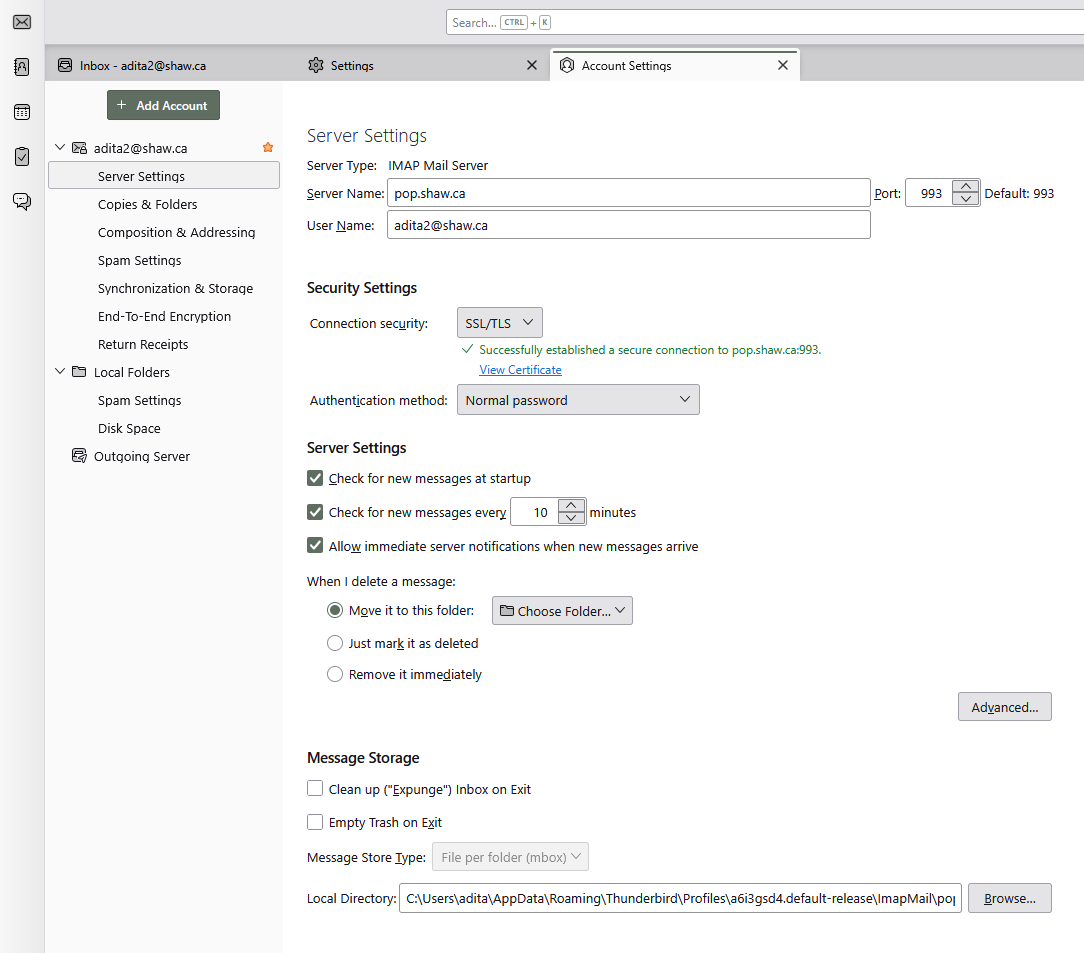The width and height of the screenshot is (1084, 953).
Task: Open the Tasks icon in sidebar
Action: pos(22,157)
